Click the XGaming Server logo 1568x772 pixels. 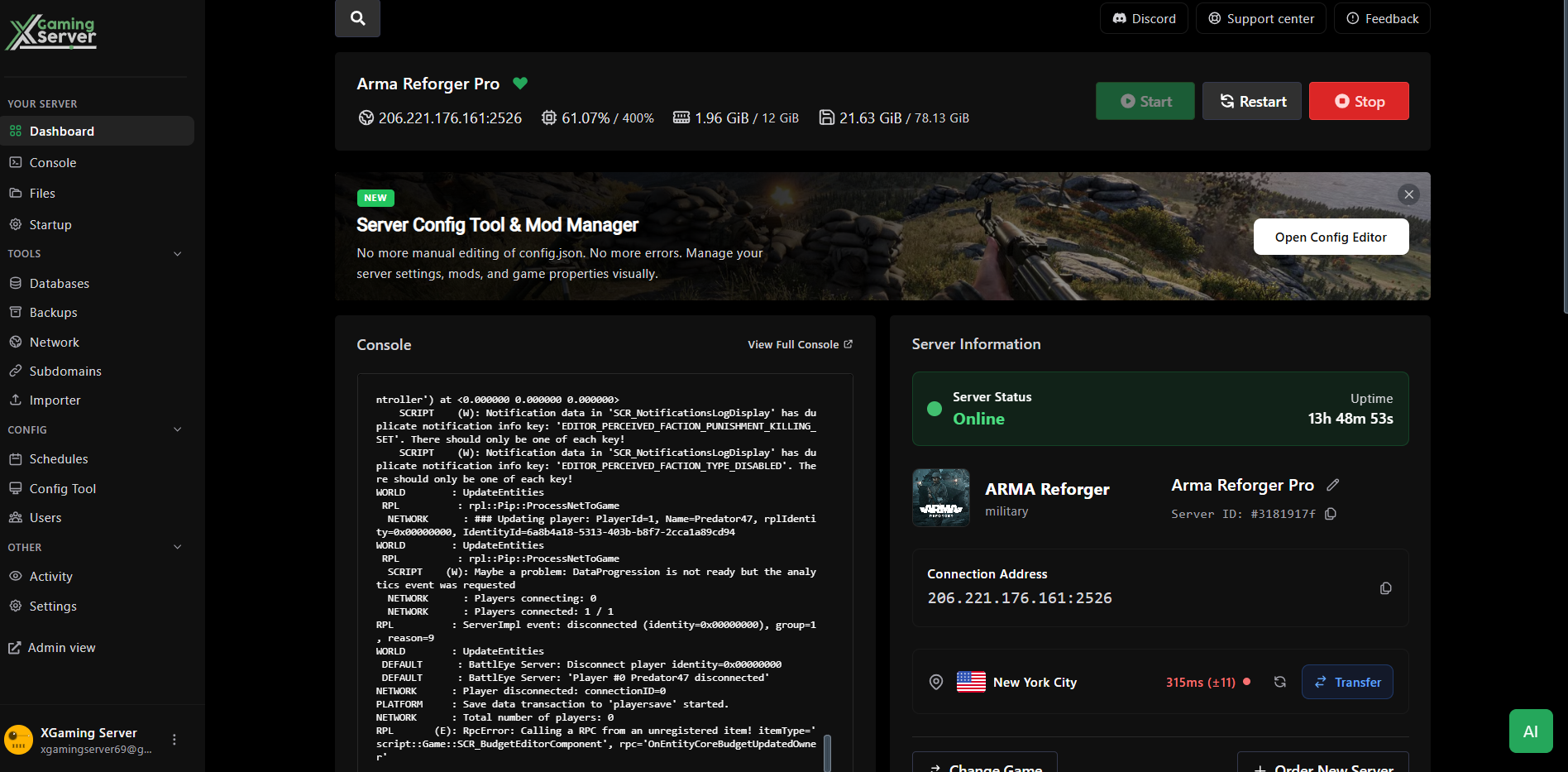[50, 31]
